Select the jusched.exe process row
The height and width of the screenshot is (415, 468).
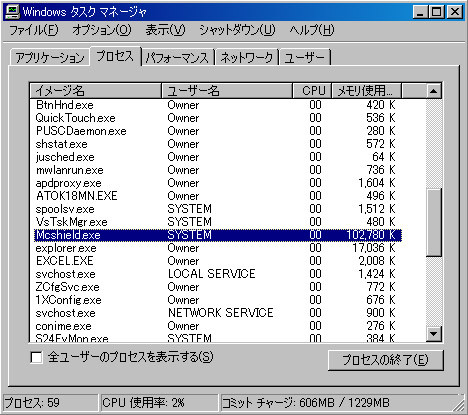click(218, 157)
